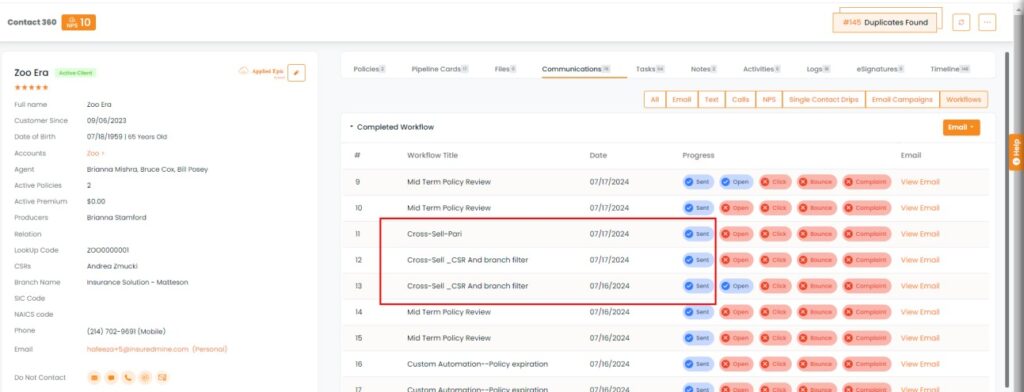Click lookup code ZOO0000001

(x=108, y=250)
